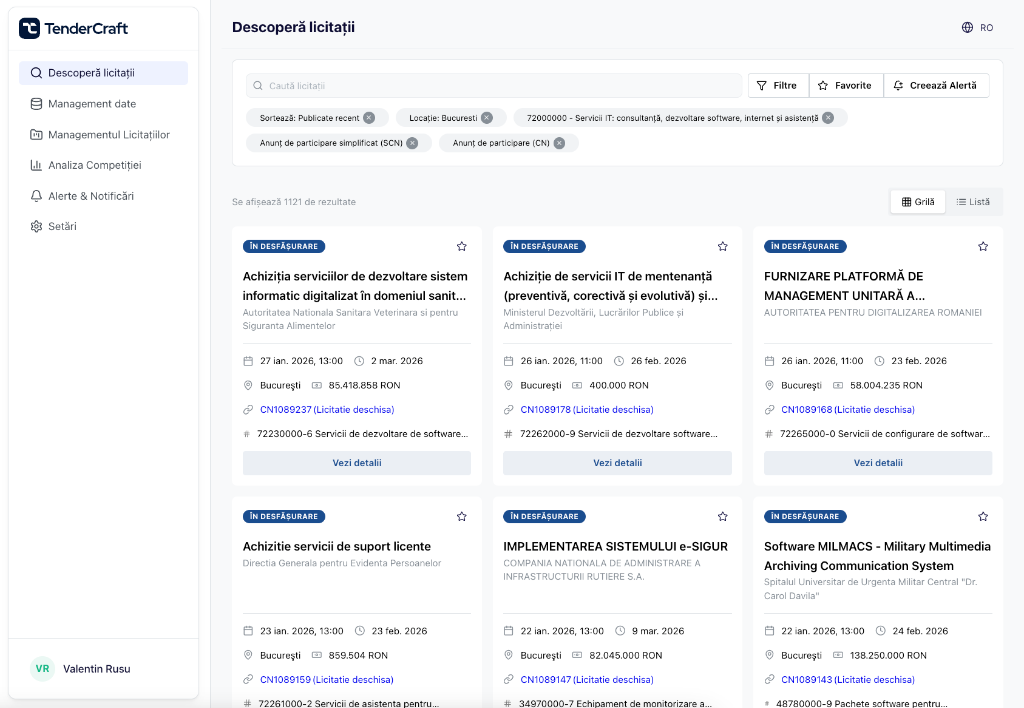
Task: Toggle favorite star on FURNIZARE PLATFORMĂ card
Action: point(983,246)
